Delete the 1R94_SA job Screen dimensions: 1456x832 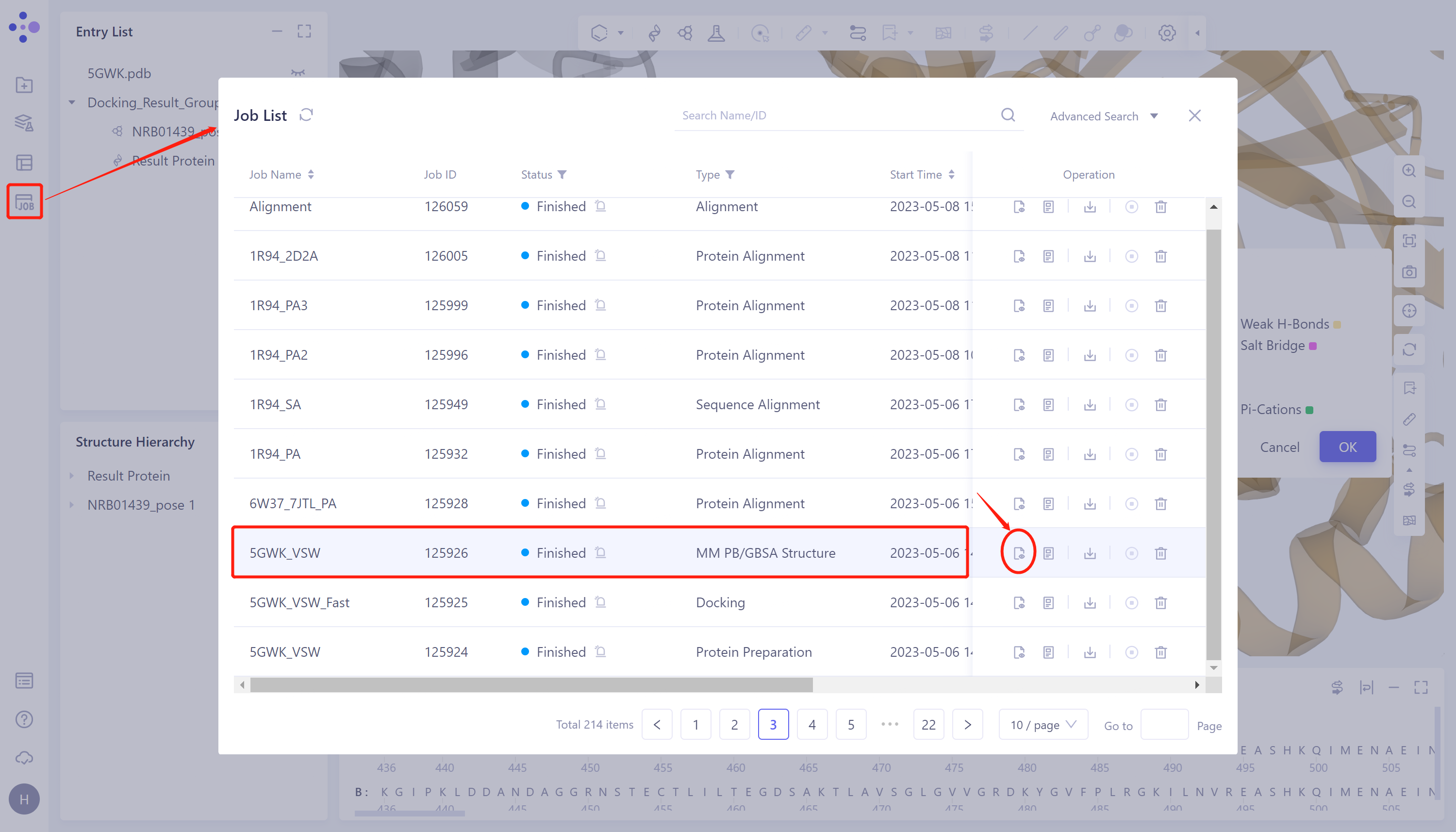tap(1161, 404)
